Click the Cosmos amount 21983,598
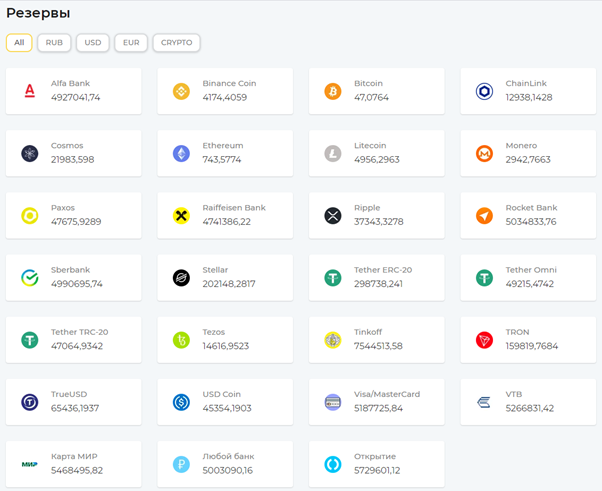Screen dimensions: 602x491 (x=73, y=160)
